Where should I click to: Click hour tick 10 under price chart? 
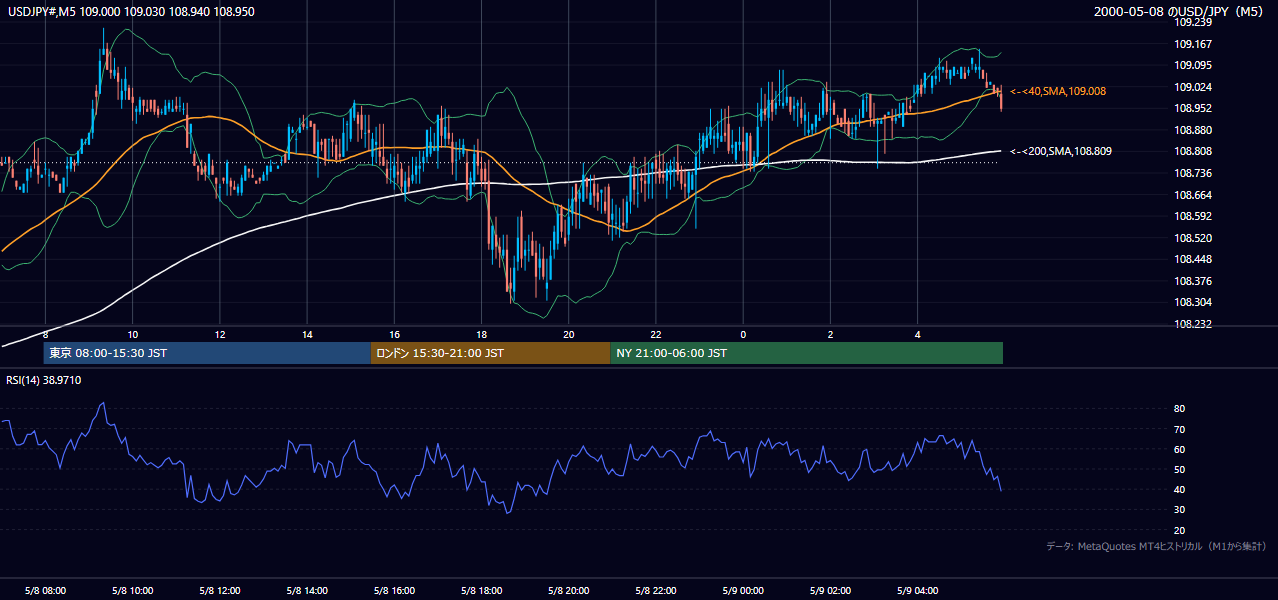(133, 334)
